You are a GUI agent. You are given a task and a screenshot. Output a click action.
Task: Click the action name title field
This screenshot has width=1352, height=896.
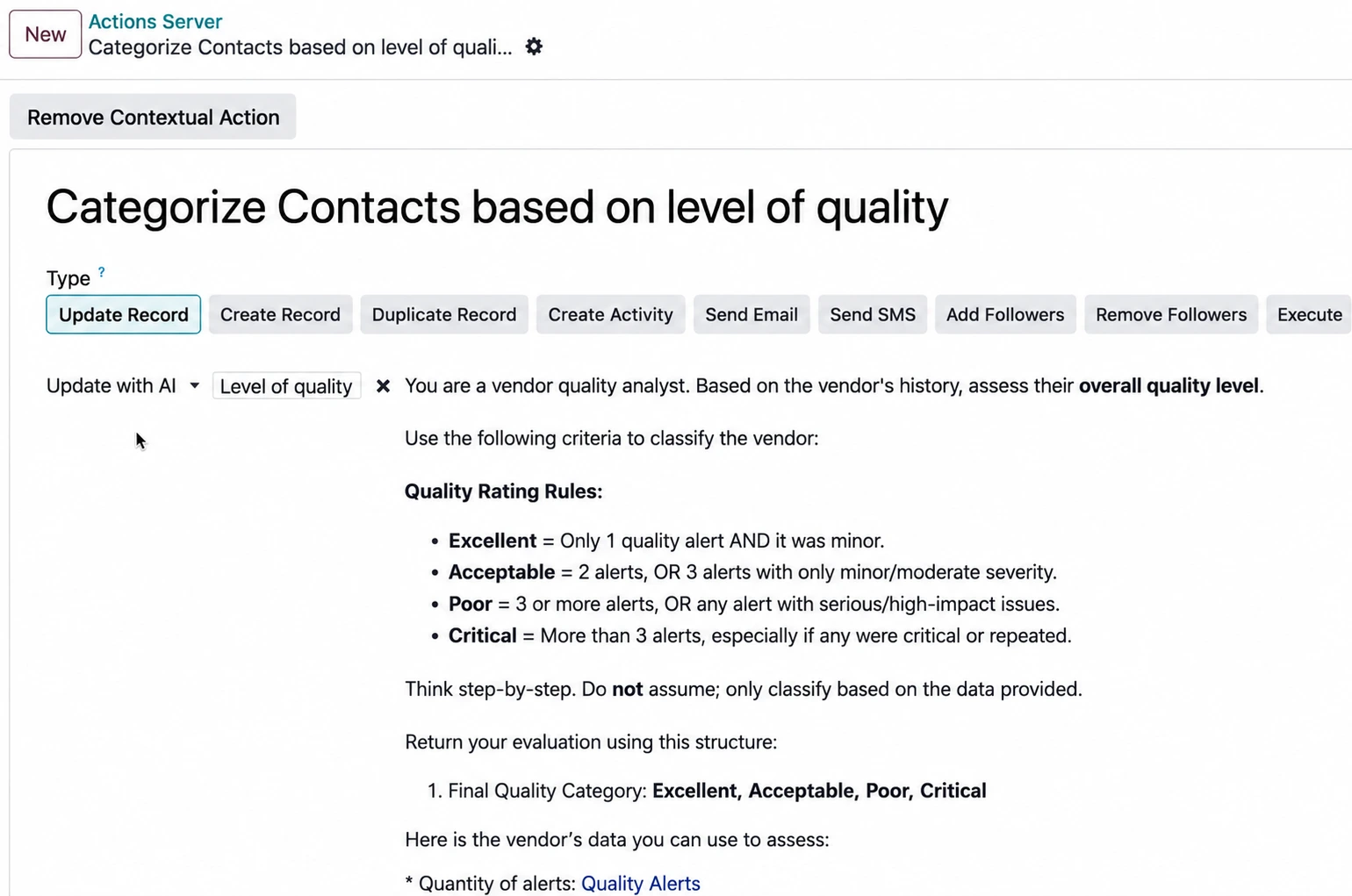point(497,207)
